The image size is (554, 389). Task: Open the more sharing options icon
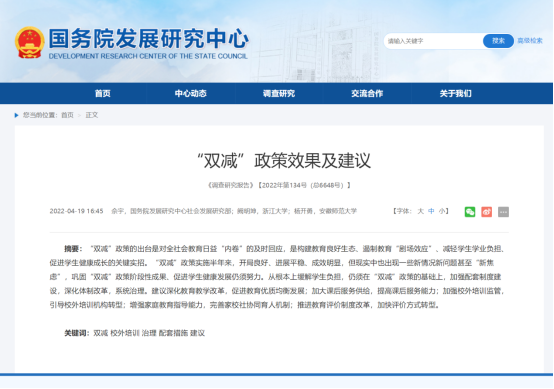503,212
